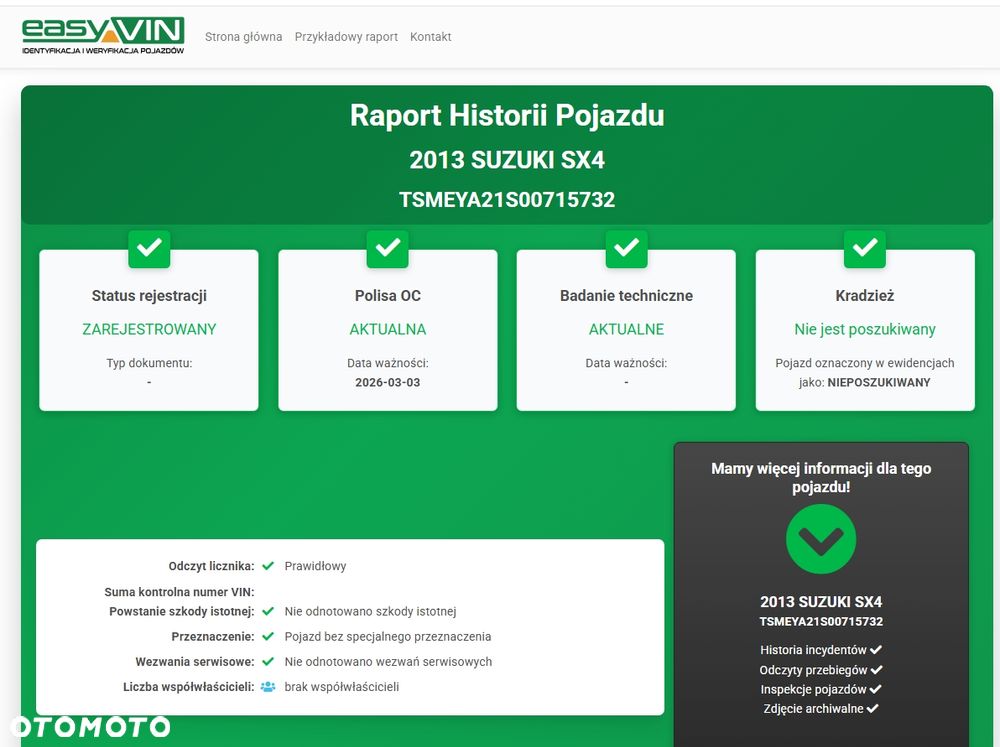Viewport: 1000px width, 747px height.
Task: Click AKTUALNE under Badanie techniczne
Action: 626,329
